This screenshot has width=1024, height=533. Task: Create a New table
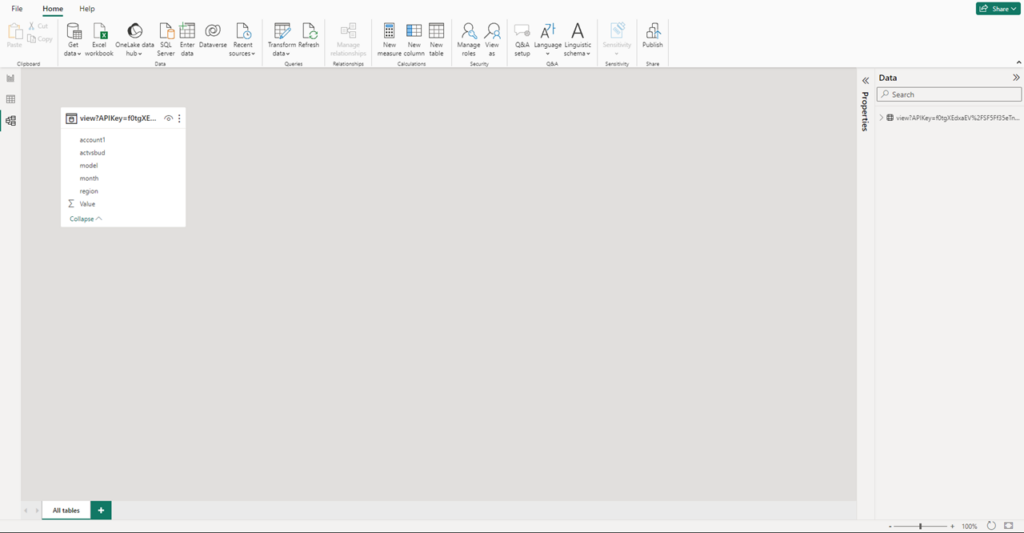436,40
